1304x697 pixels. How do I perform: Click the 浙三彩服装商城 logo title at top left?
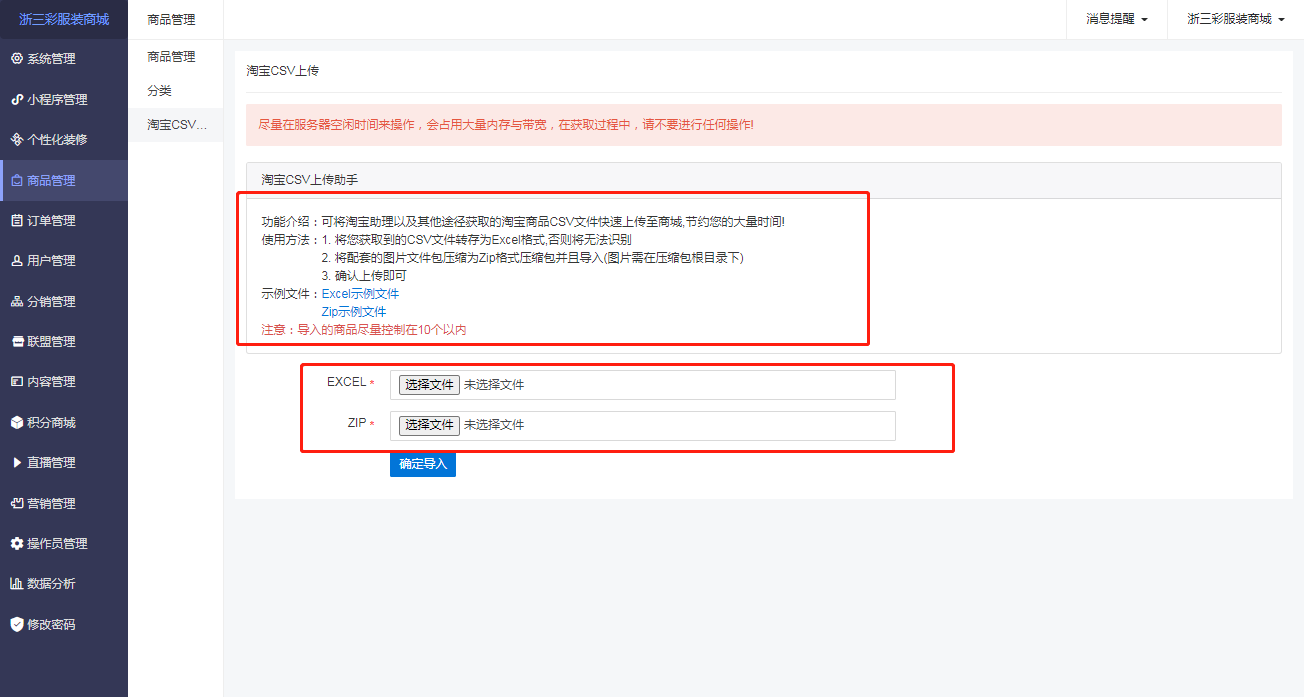[x=64, y=19]
